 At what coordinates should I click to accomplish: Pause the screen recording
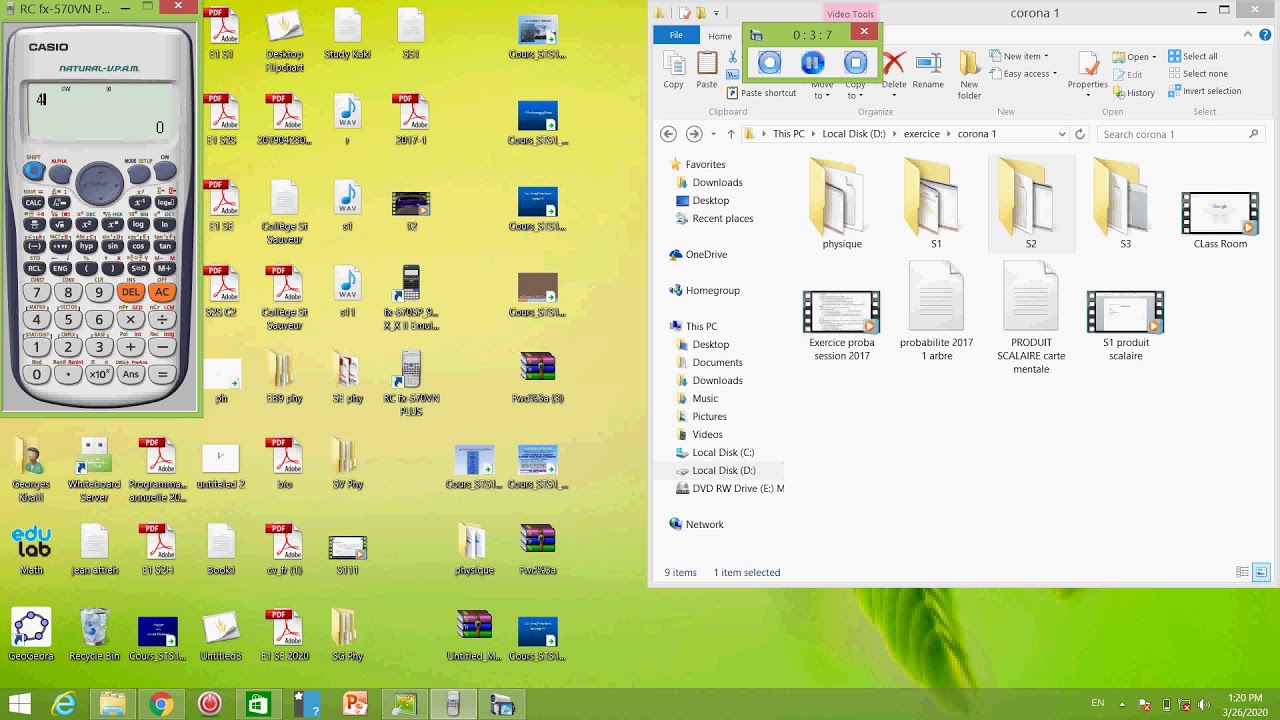click(x=812, y=63)
